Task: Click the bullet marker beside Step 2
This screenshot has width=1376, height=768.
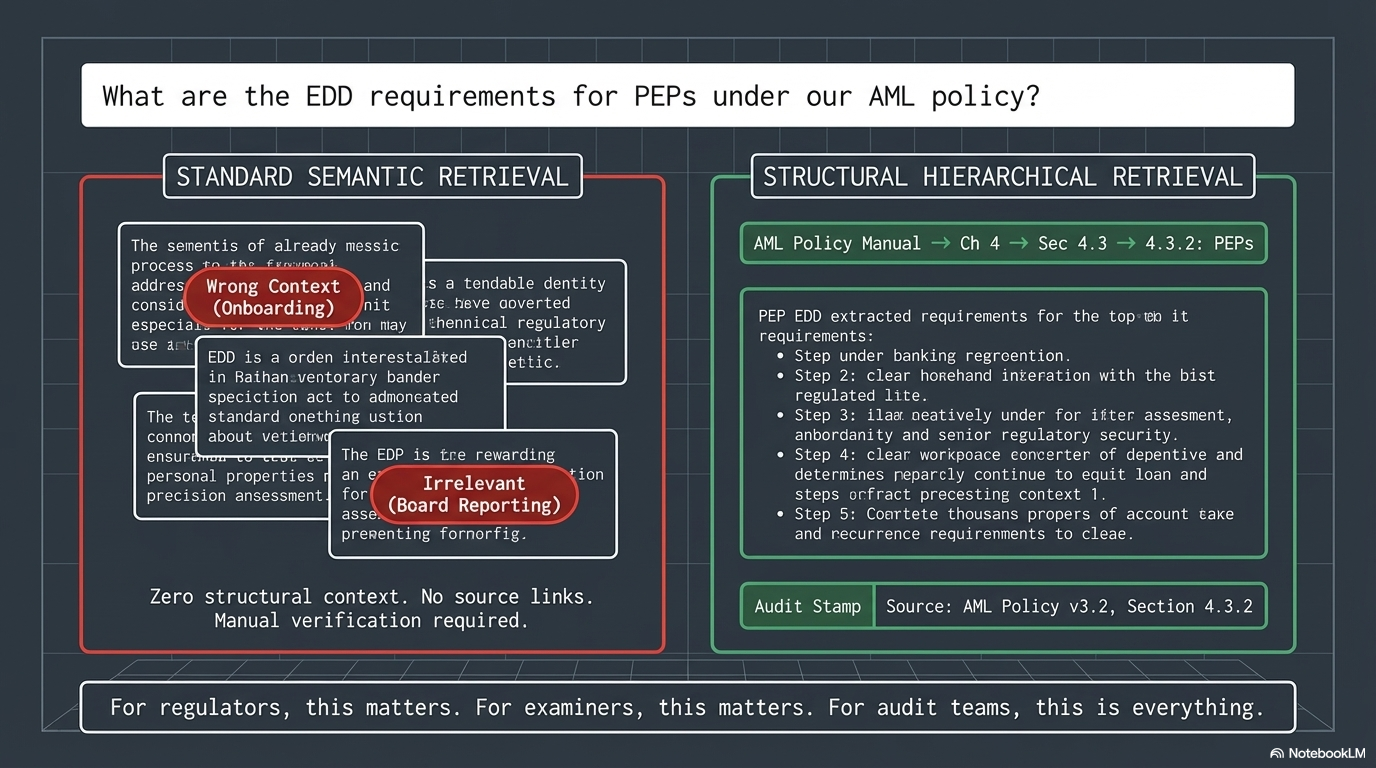Action: click(780, 375)
